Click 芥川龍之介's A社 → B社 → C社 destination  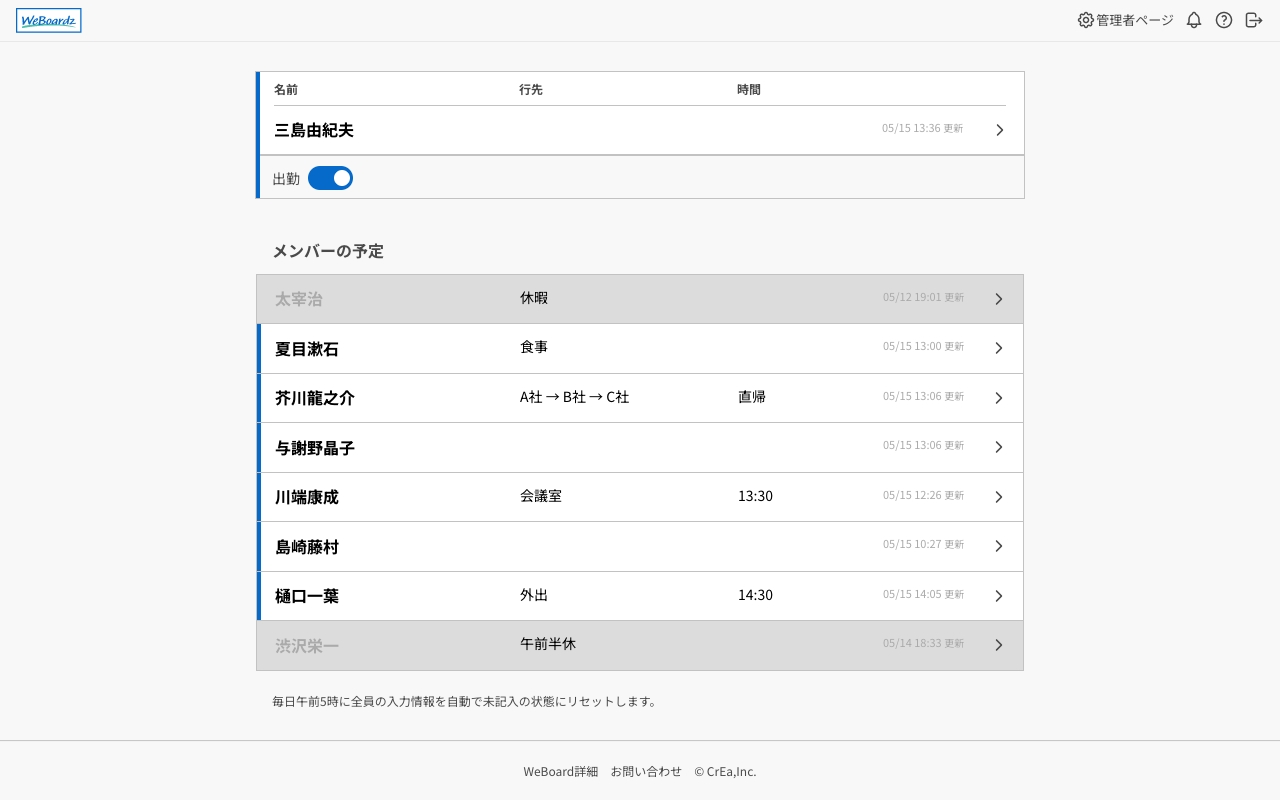pyautogui.click(x=574, y=397)
